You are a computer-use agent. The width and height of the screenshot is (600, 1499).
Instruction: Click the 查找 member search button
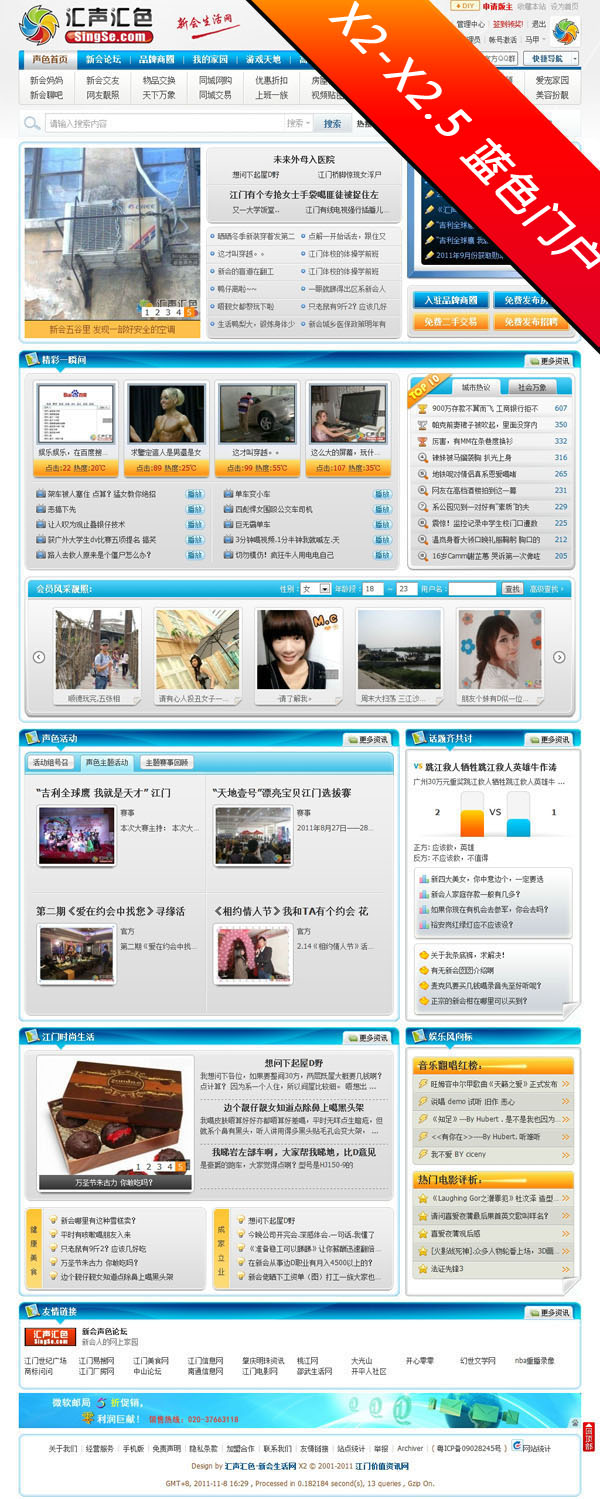click(x=512, y=589)
